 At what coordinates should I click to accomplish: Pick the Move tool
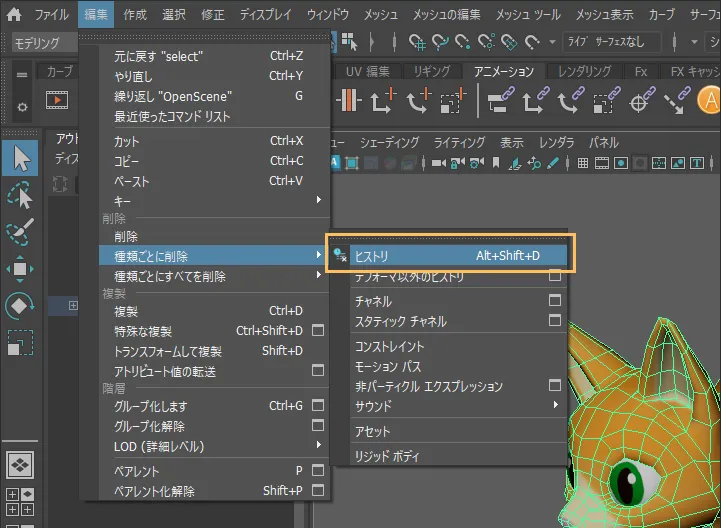[21, 268]
